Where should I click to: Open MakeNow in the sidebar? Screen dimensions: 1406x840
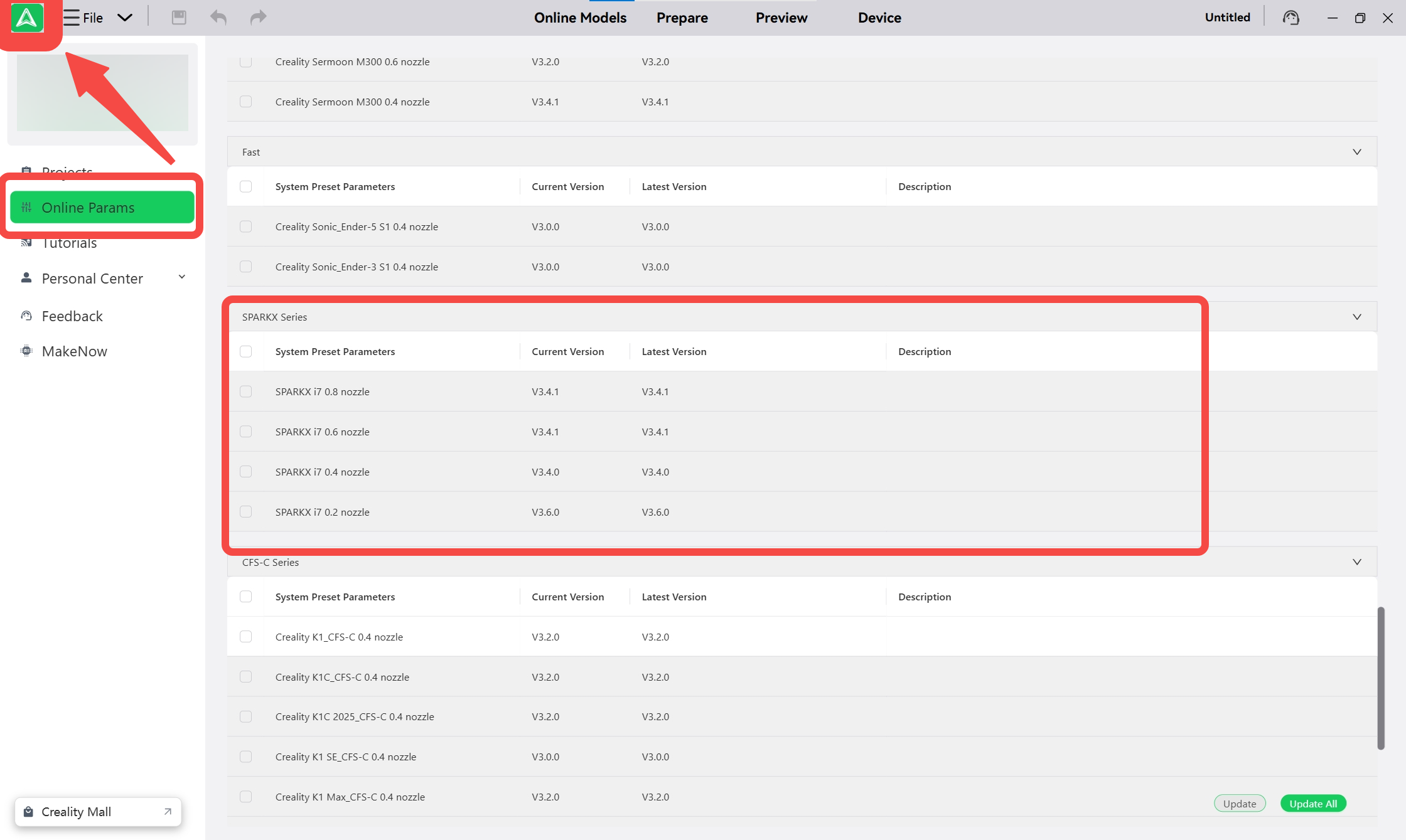pos(74,351)
